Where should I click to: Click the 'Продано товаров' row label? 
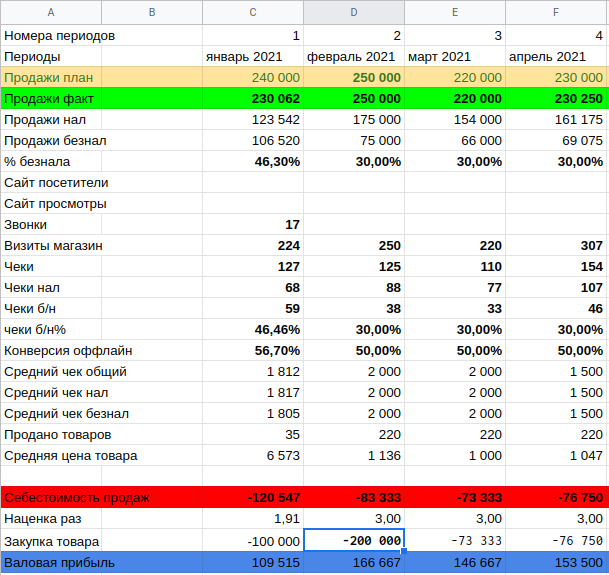click(57, 434)
